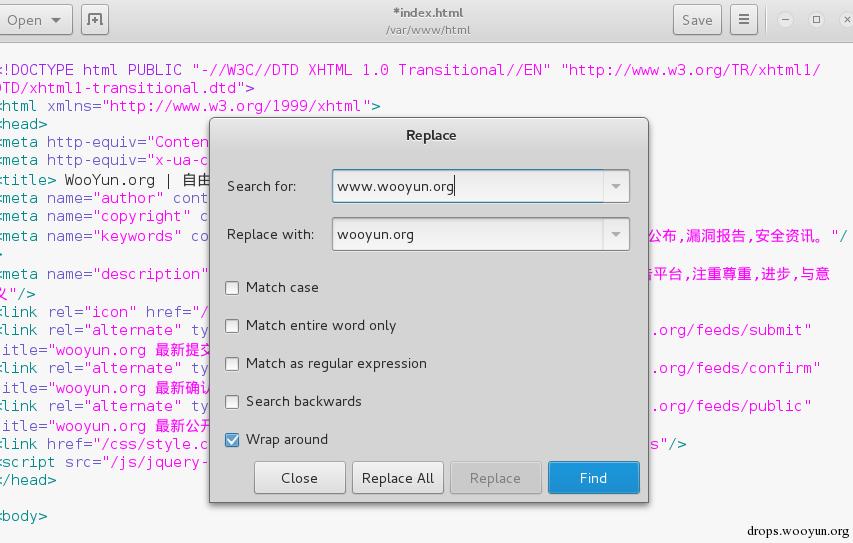Expand the Replace with history dropdown
853x543 pixels.
tap(616, 234)
